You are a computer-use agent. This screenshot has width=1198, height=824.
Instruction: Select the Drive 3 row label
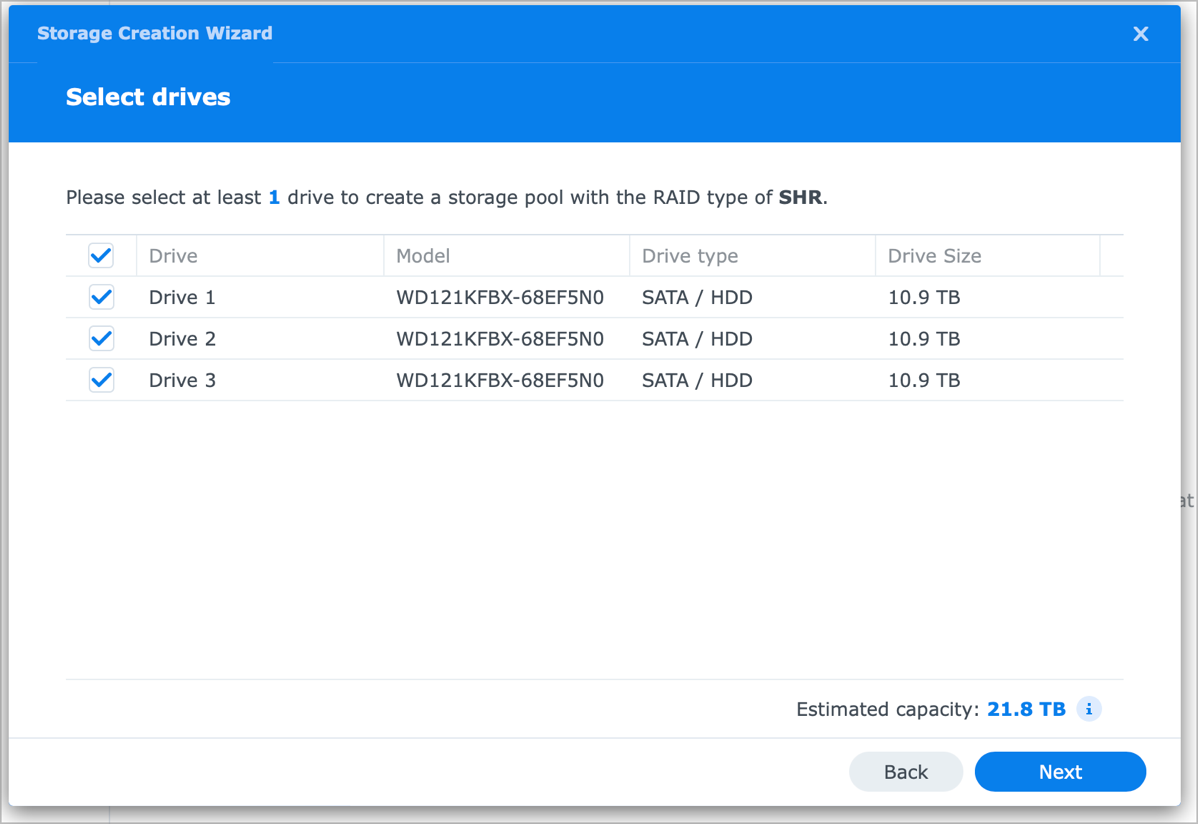point(182,380)
